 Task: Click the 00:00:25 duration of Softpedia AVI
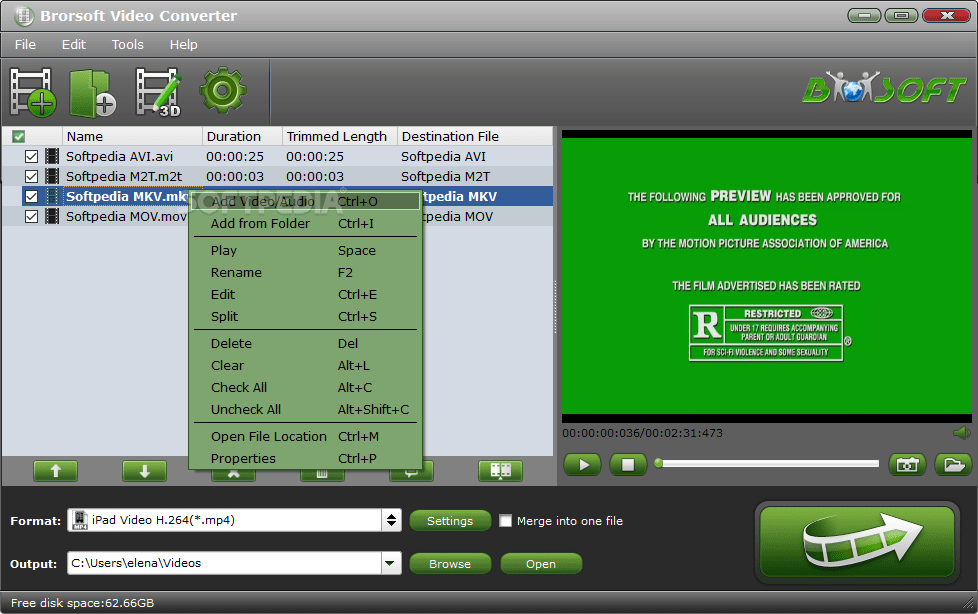(235, 156)
